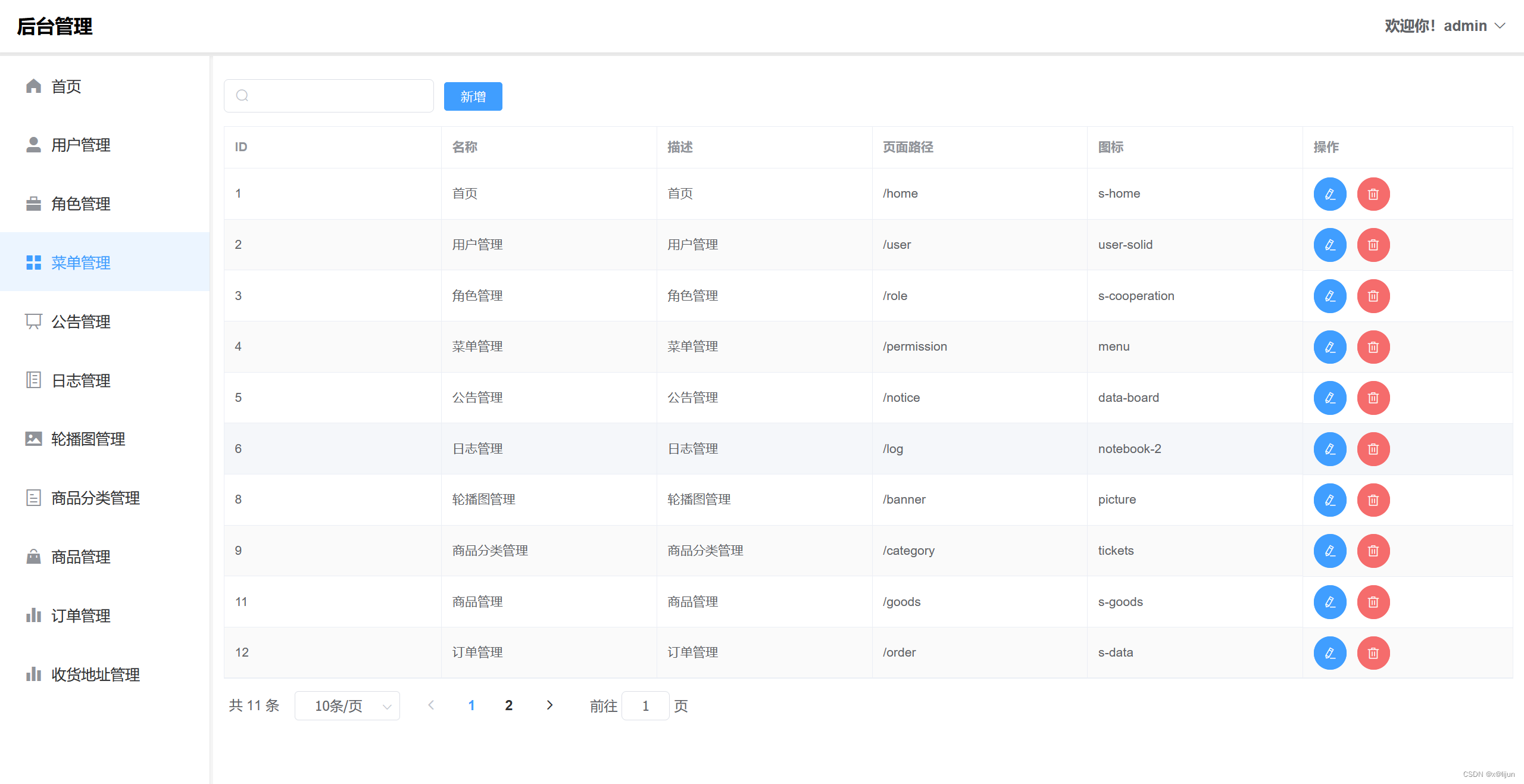Open 商品分类管理 in the sidebar
This screenshot has width=1524, height=784.
[105, 498]
